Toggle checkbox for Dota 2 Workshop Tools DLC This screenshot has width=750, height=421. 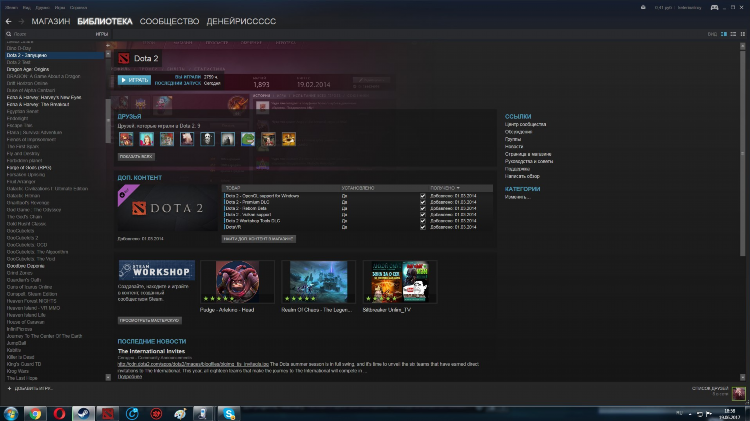click(422, 221)
